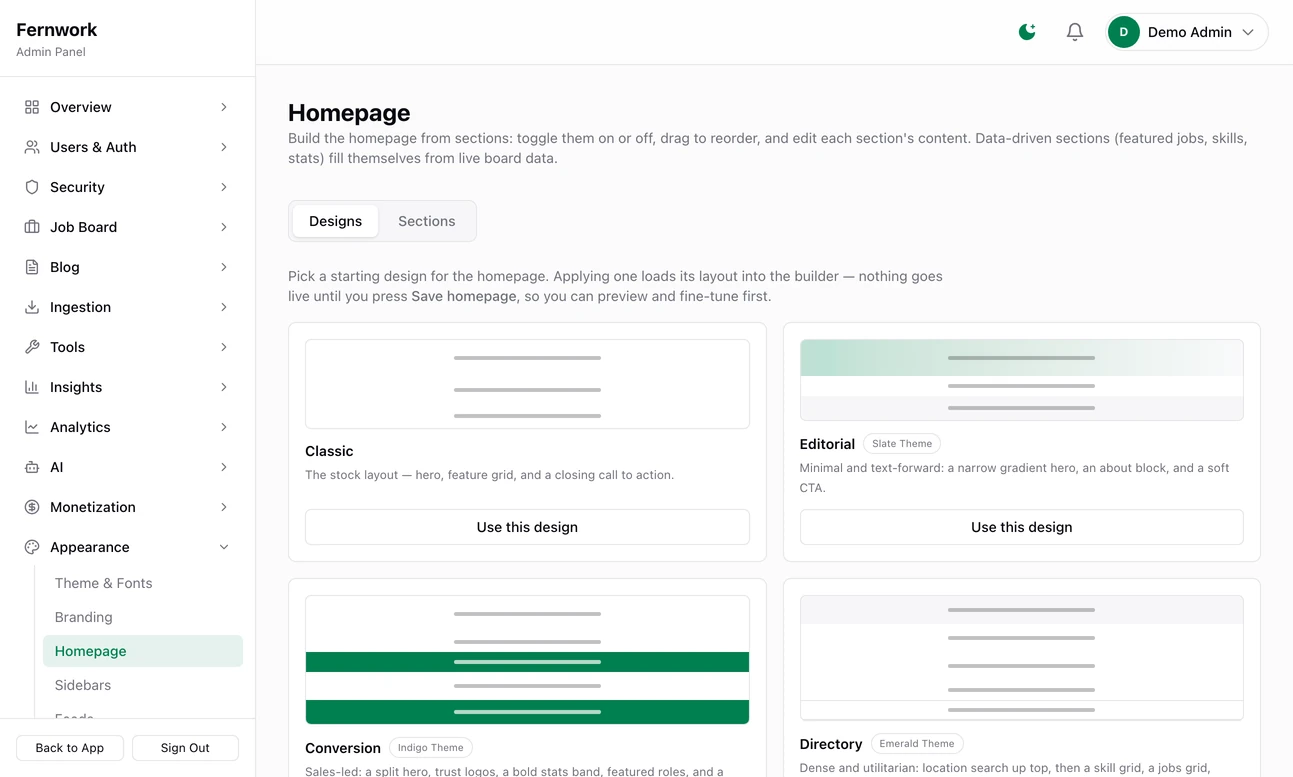Click the Editorial design title

827,444
